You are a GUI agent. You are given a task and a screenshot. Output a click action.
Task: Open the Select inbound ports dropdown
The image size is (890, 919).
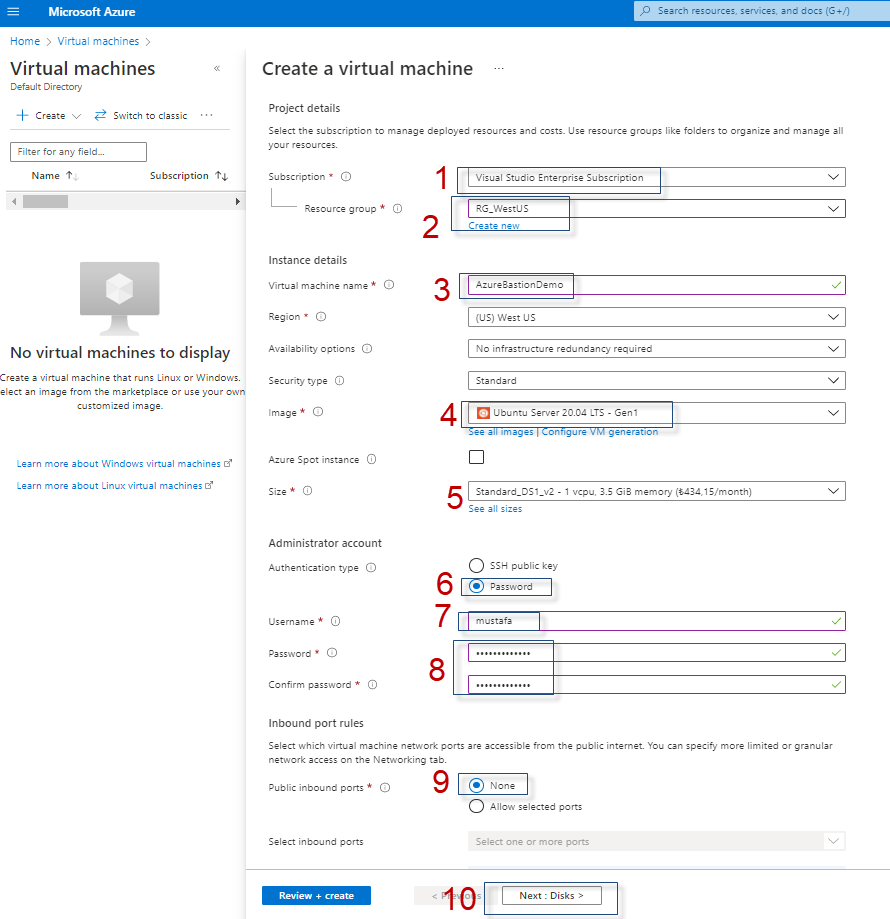point(657,841)
